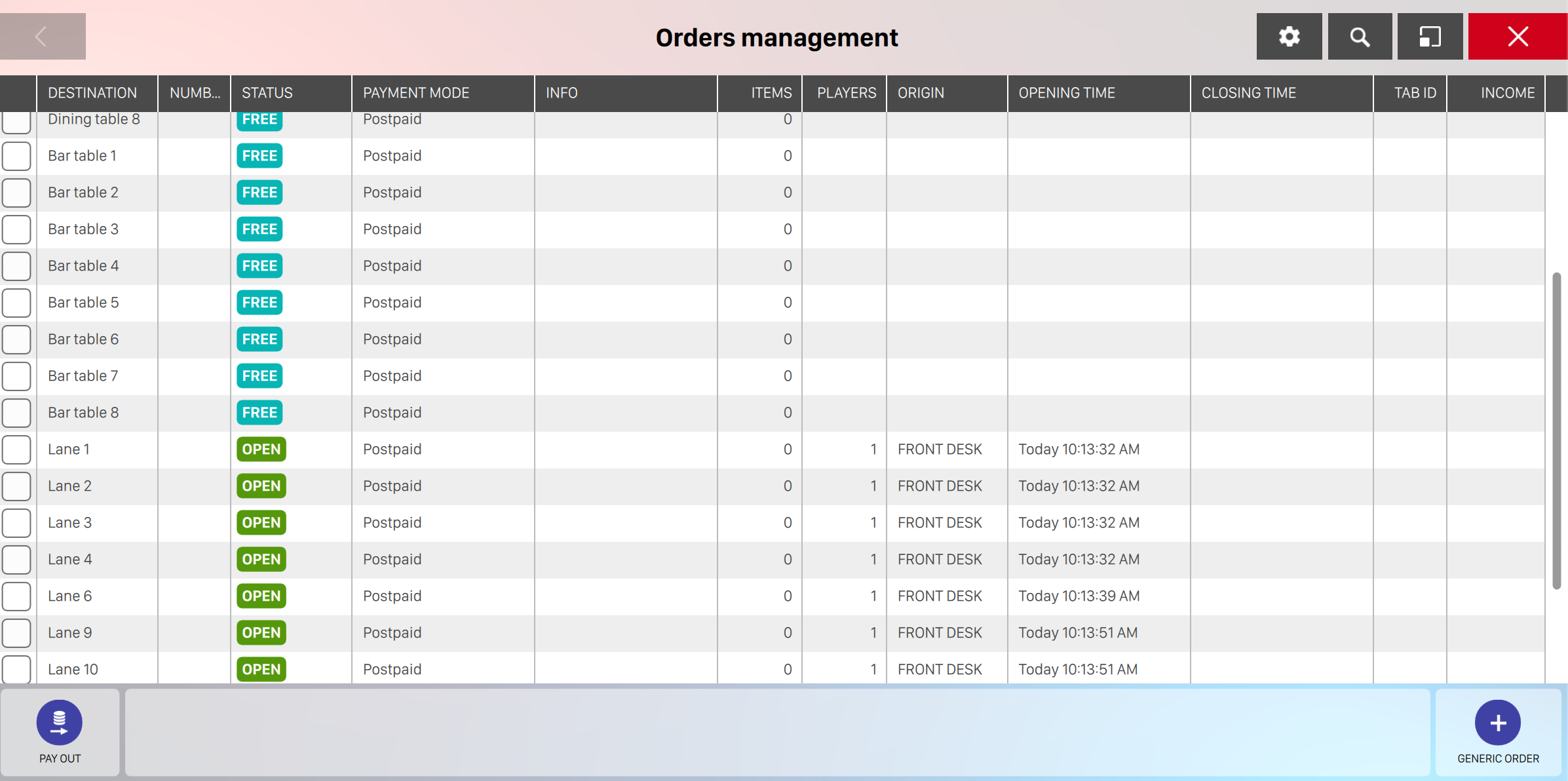The width and height of the screenshot is (1568, 781).
Task: Click the vertical scrollbar thumb
Action: point(1556,430)
